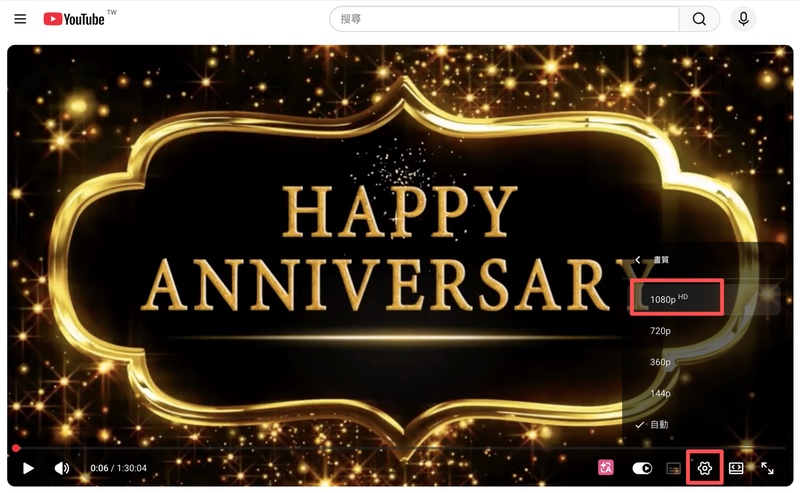Enter full screen mode
The width and height of the screenshot is (800, 493).
pyautogui.click(x=768, y=468)
